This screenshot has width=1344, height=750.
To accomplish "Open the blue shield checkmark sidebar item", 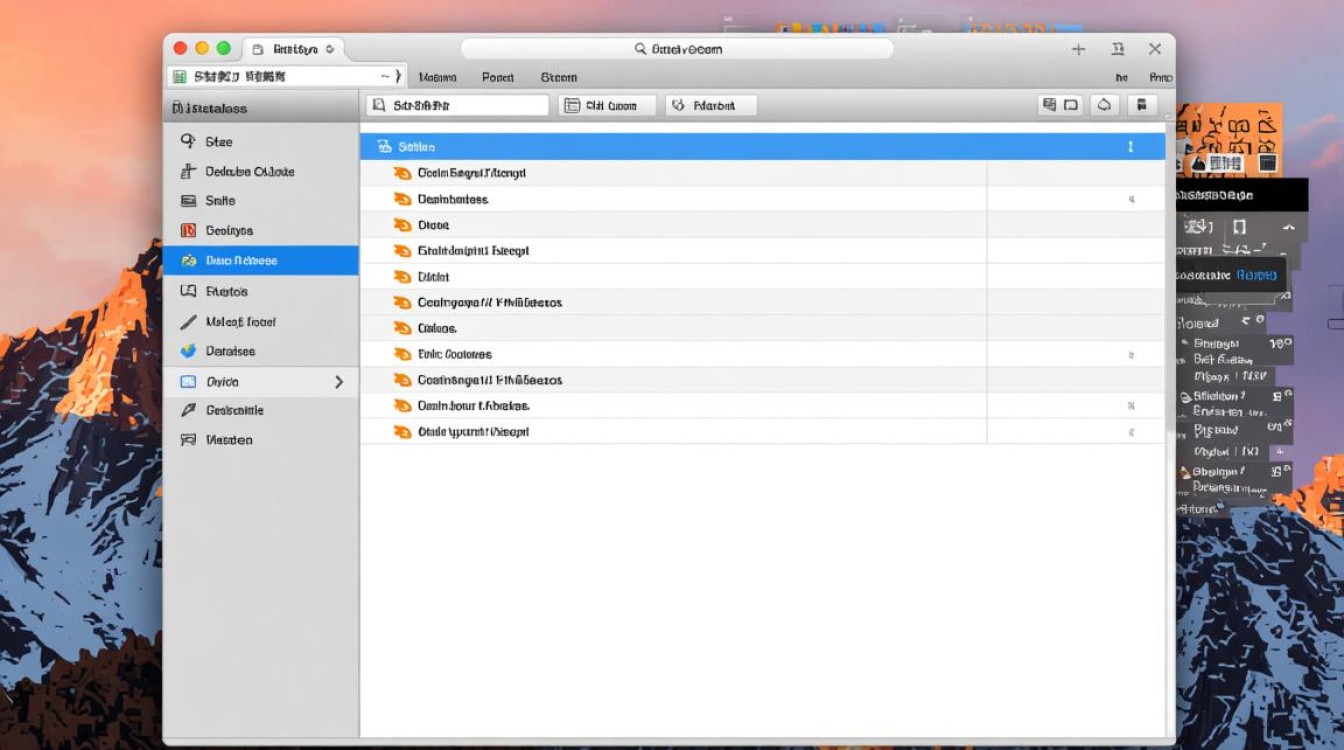I will [x=188, y=351].
